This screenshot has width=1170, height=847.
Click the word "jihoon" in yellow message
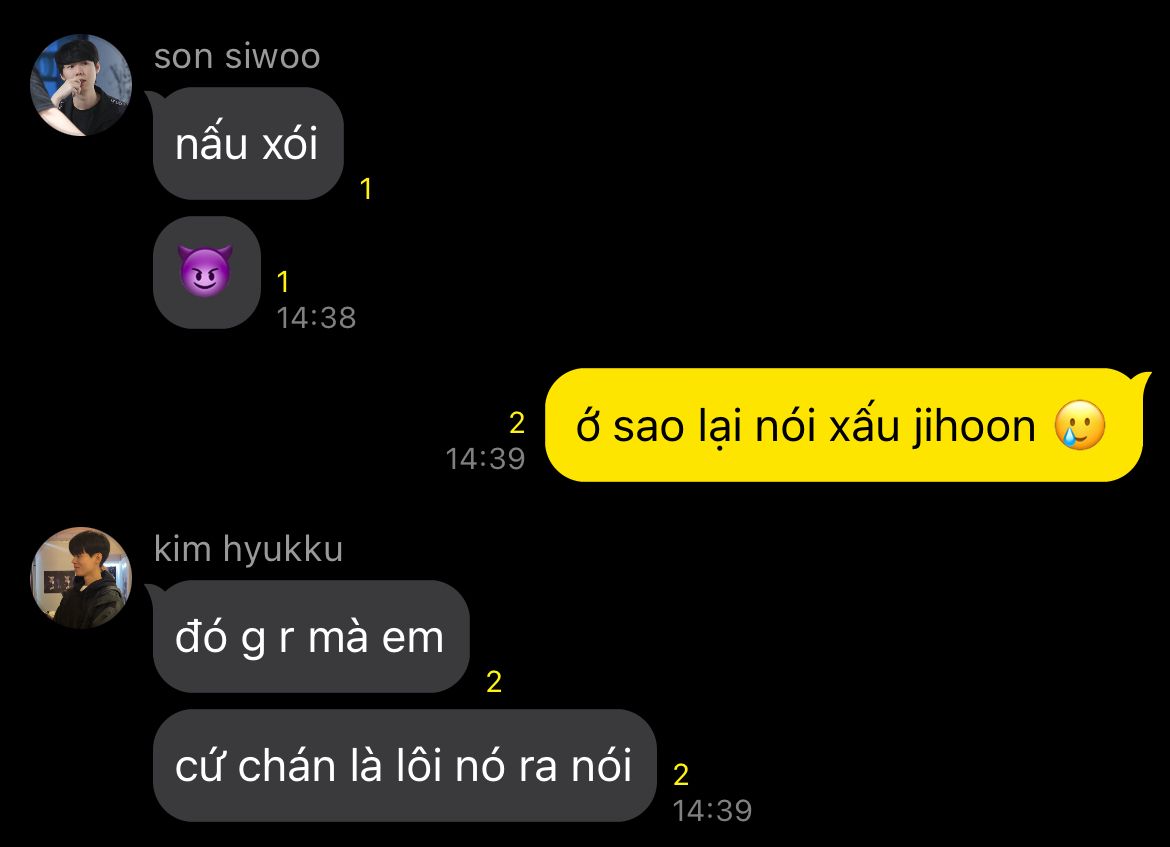[x=973, y=428]
